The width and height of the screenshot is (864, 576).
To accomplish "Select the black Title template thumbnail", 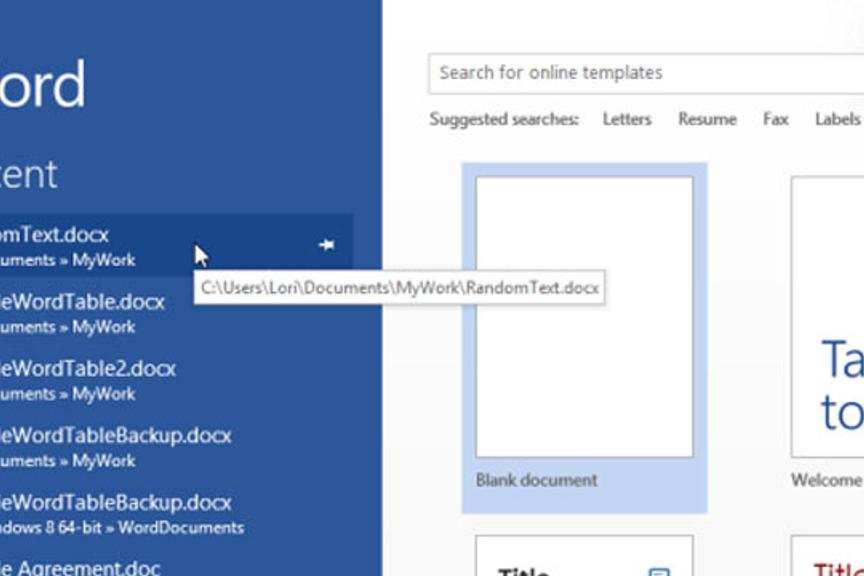I will [x=584, y=556].
